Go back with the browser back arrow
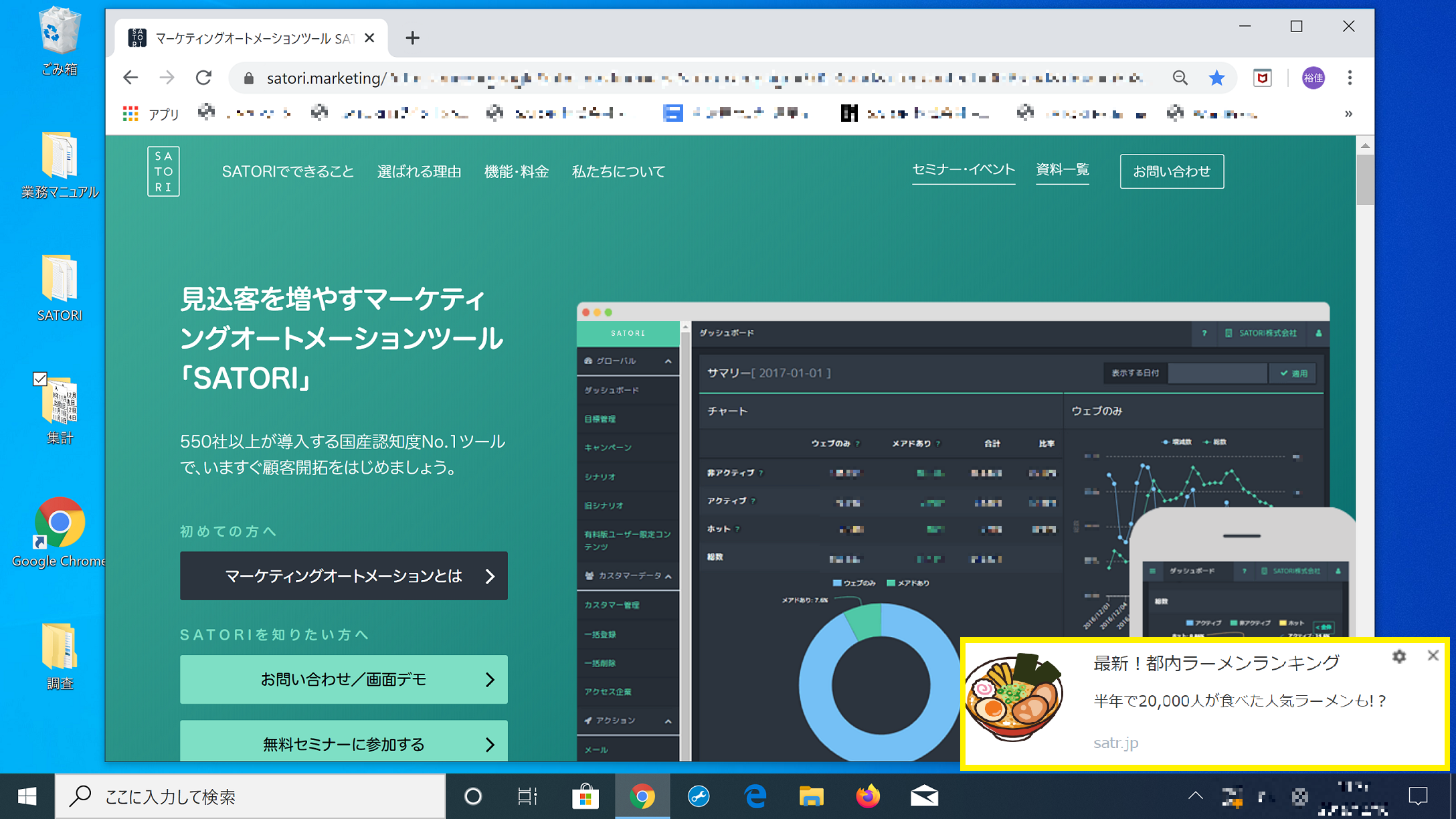Viewport: 1456px width, 819px height. (x=130, y=78)
